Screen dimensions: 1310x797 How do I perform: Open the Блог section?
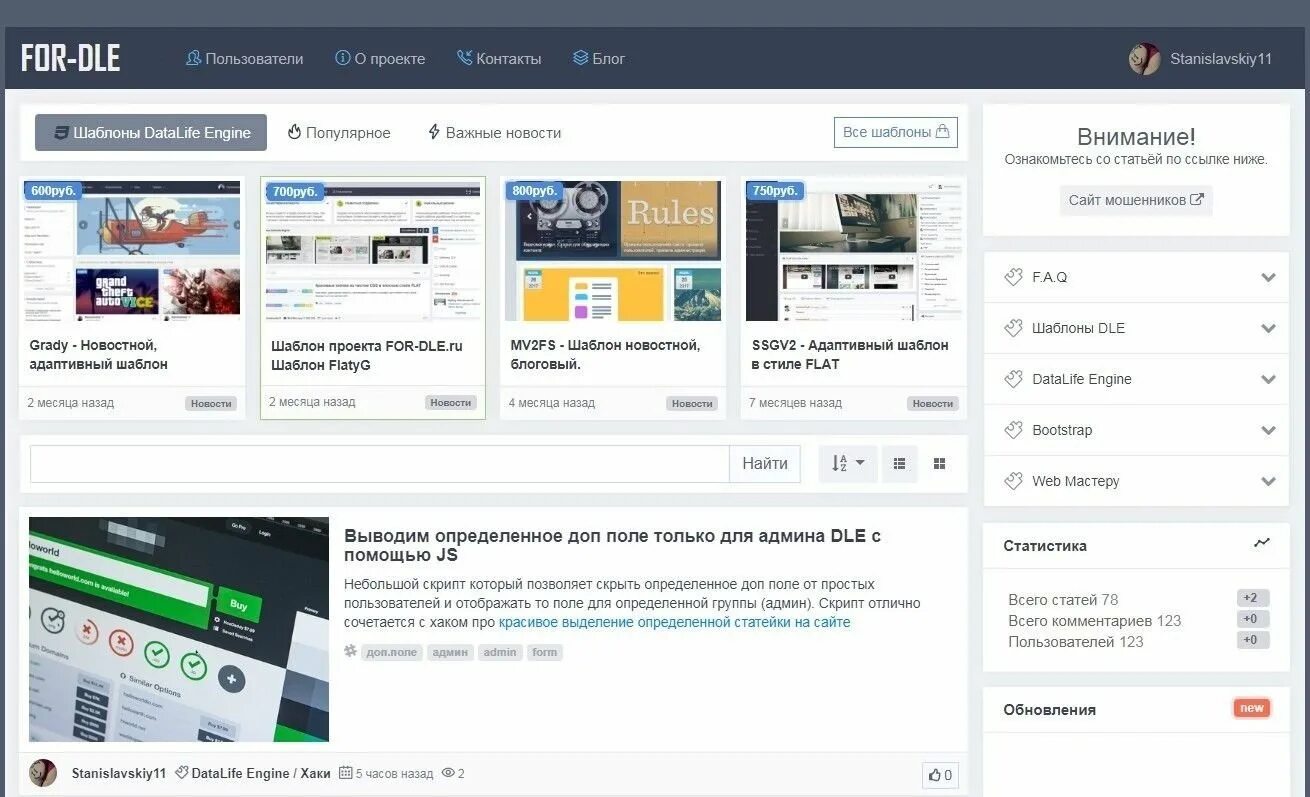[x=599, y=59]
